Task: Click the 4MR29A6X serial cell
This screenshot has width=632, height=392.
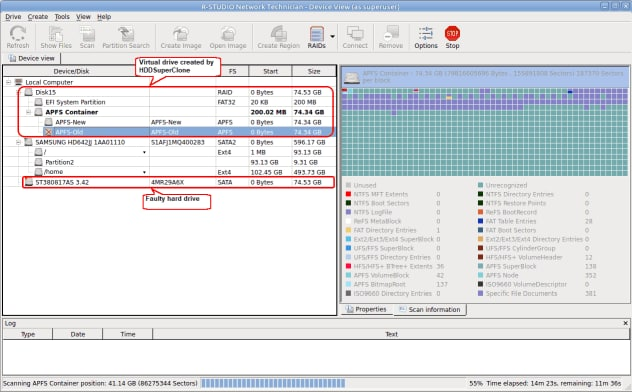Action: coord(167,182)
